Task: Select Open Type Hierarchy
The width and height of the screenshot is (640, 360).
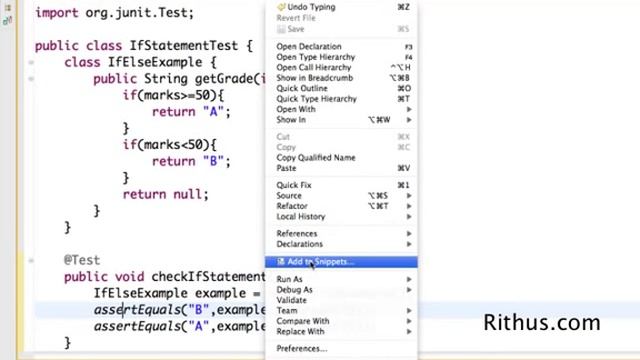Action: [341, 57]
